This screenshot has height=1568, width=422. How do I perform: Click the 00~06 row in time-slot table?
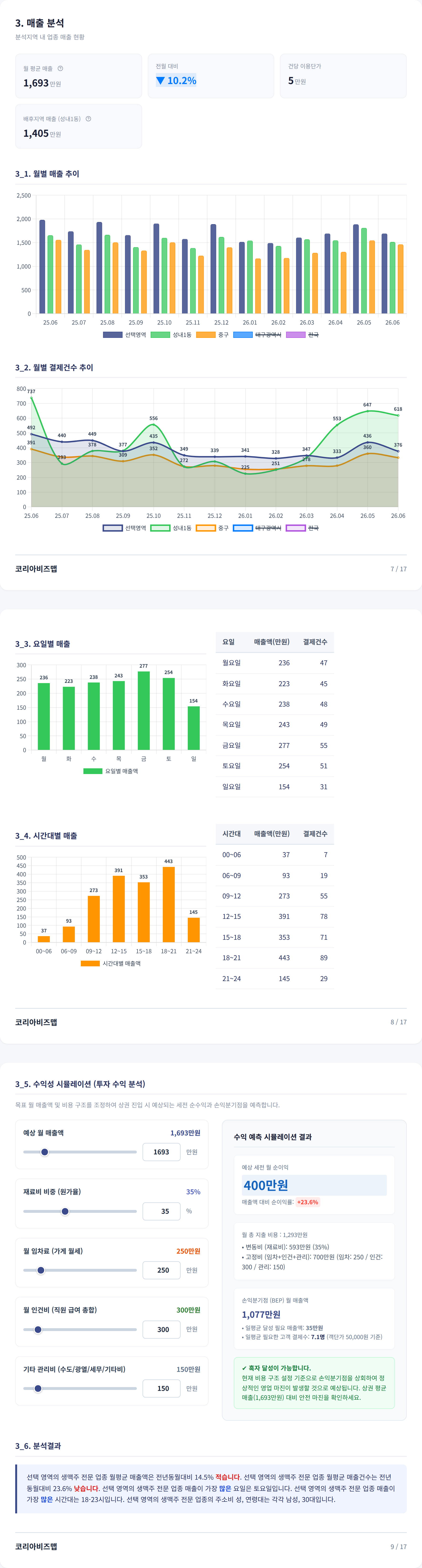[x=275, y=855]
